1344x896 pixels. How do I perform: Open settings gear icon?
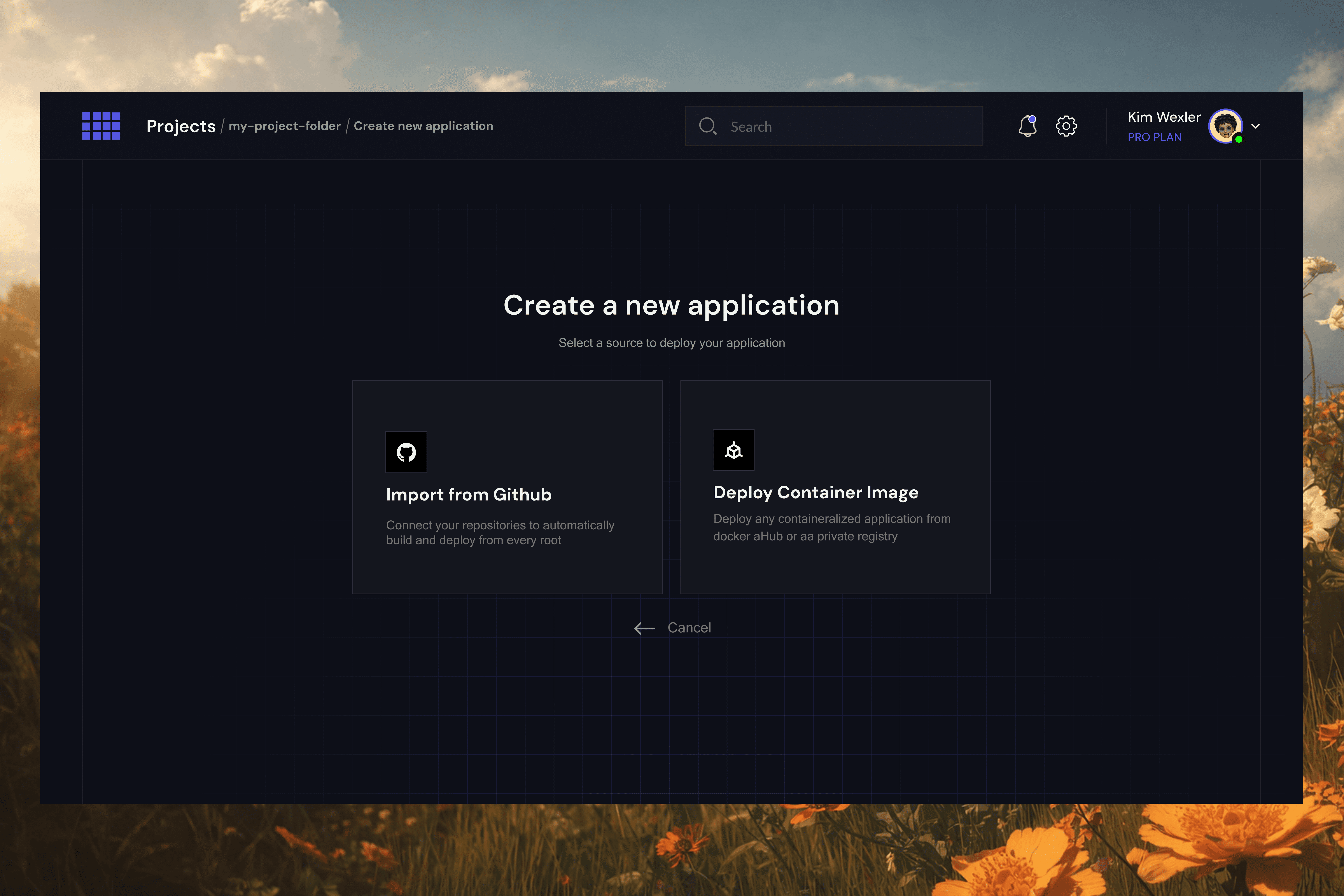point(1066,126)
